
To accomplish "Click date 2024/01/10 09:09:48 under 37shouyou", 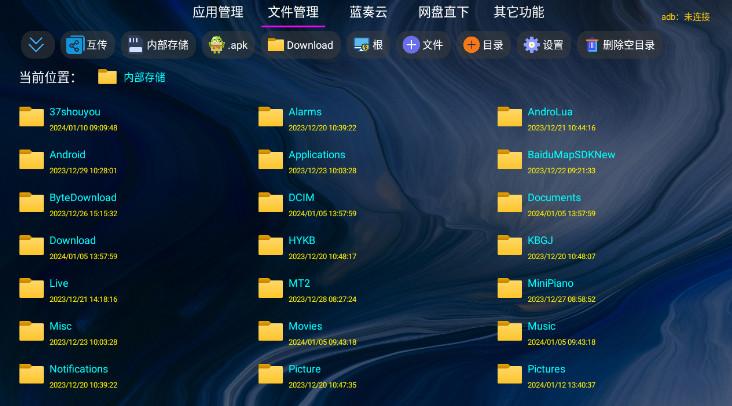I will point(84,128).
